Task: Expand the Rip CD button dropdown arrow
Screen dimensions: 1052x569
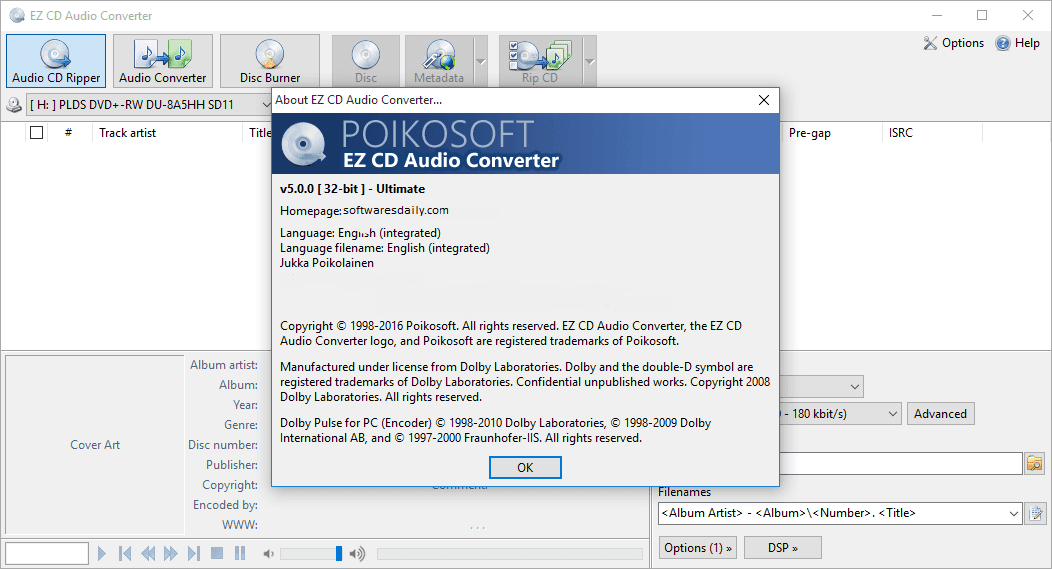Action: [x=590, y=61]
